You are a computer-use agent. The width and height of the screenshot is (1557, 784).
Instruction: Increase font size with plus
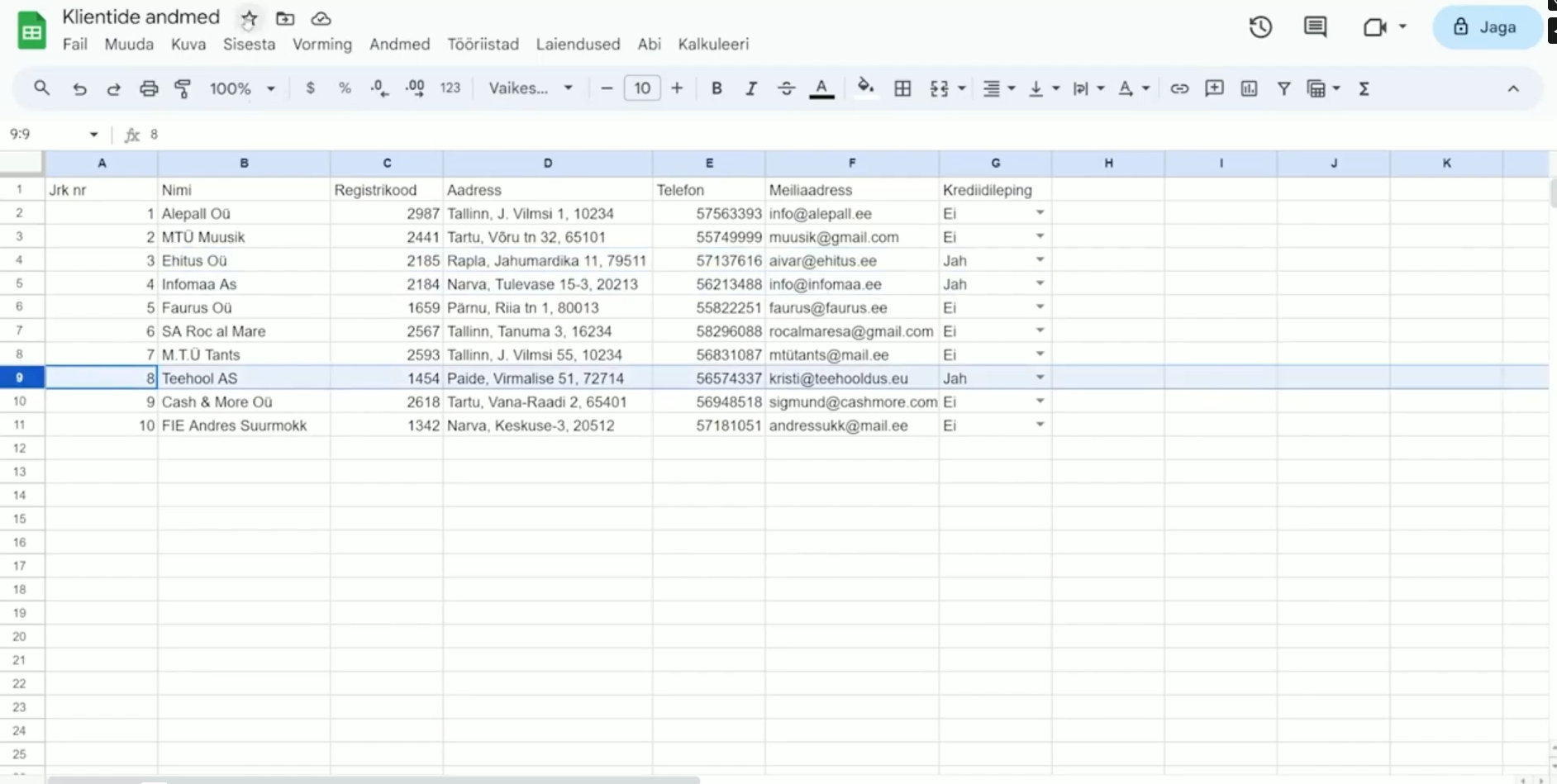pos(677,88)
